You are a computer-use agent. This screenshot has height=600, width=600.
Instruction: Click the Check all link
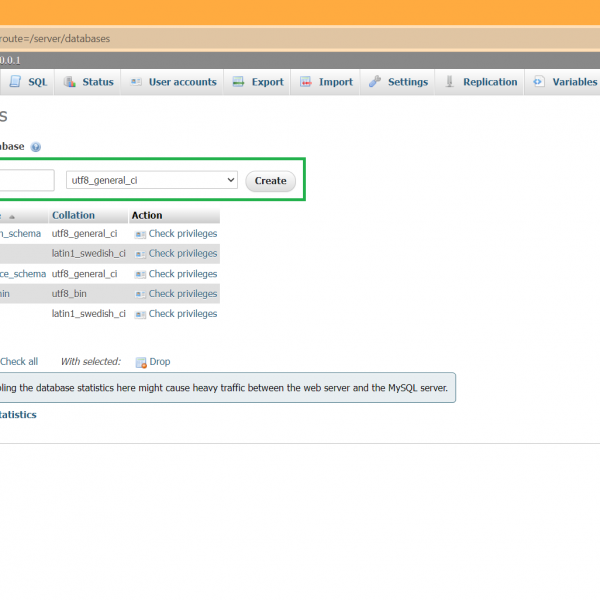point(19,362)
